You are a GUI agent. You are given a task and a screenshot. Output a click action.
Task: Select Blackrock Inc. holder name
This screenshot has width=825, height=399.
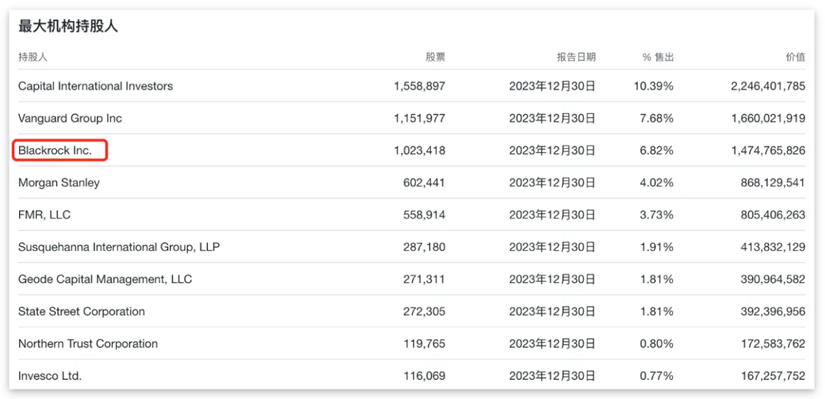[x=55, y=151]
